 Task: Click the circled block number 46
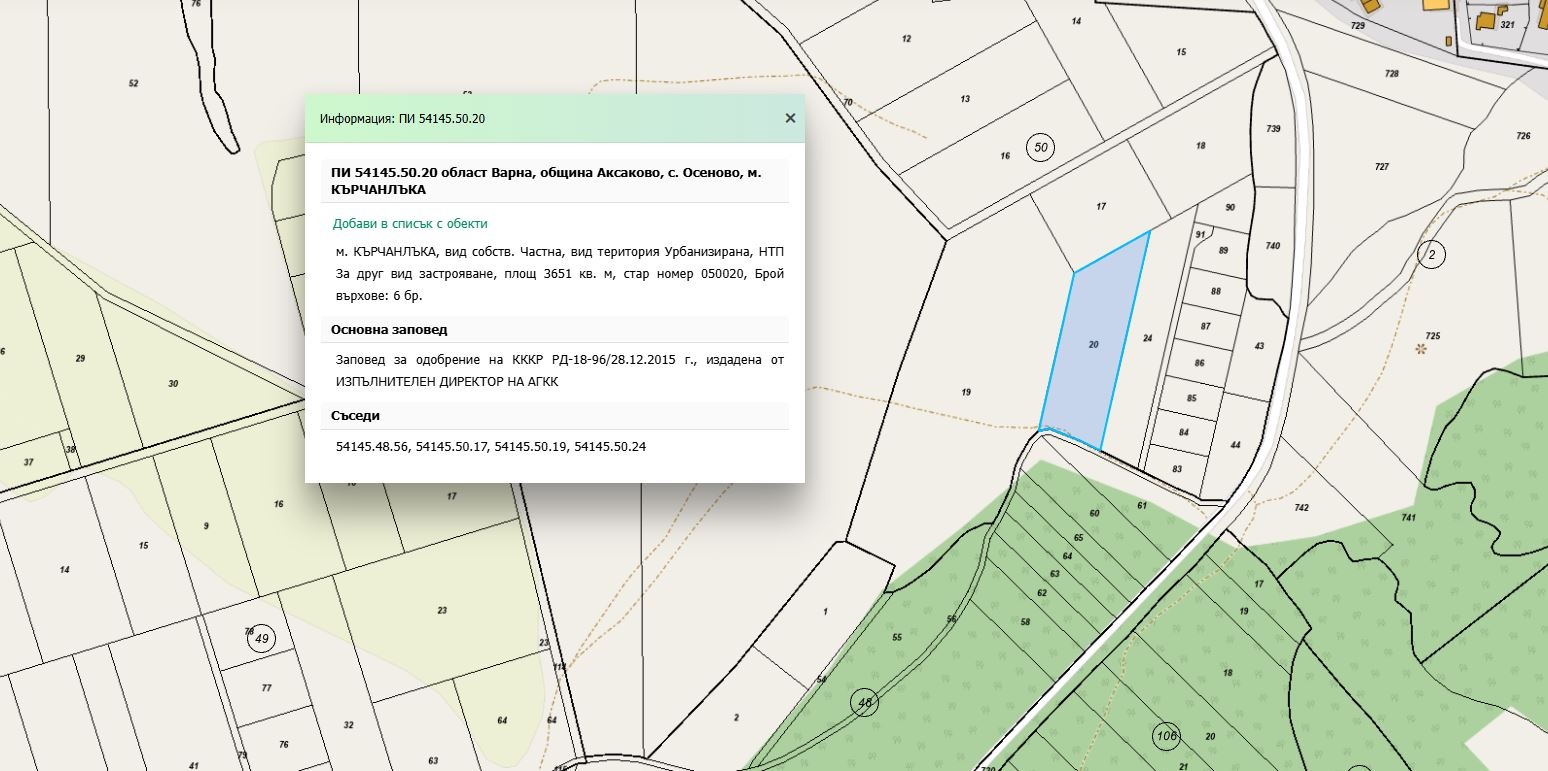tap(865, 703)
